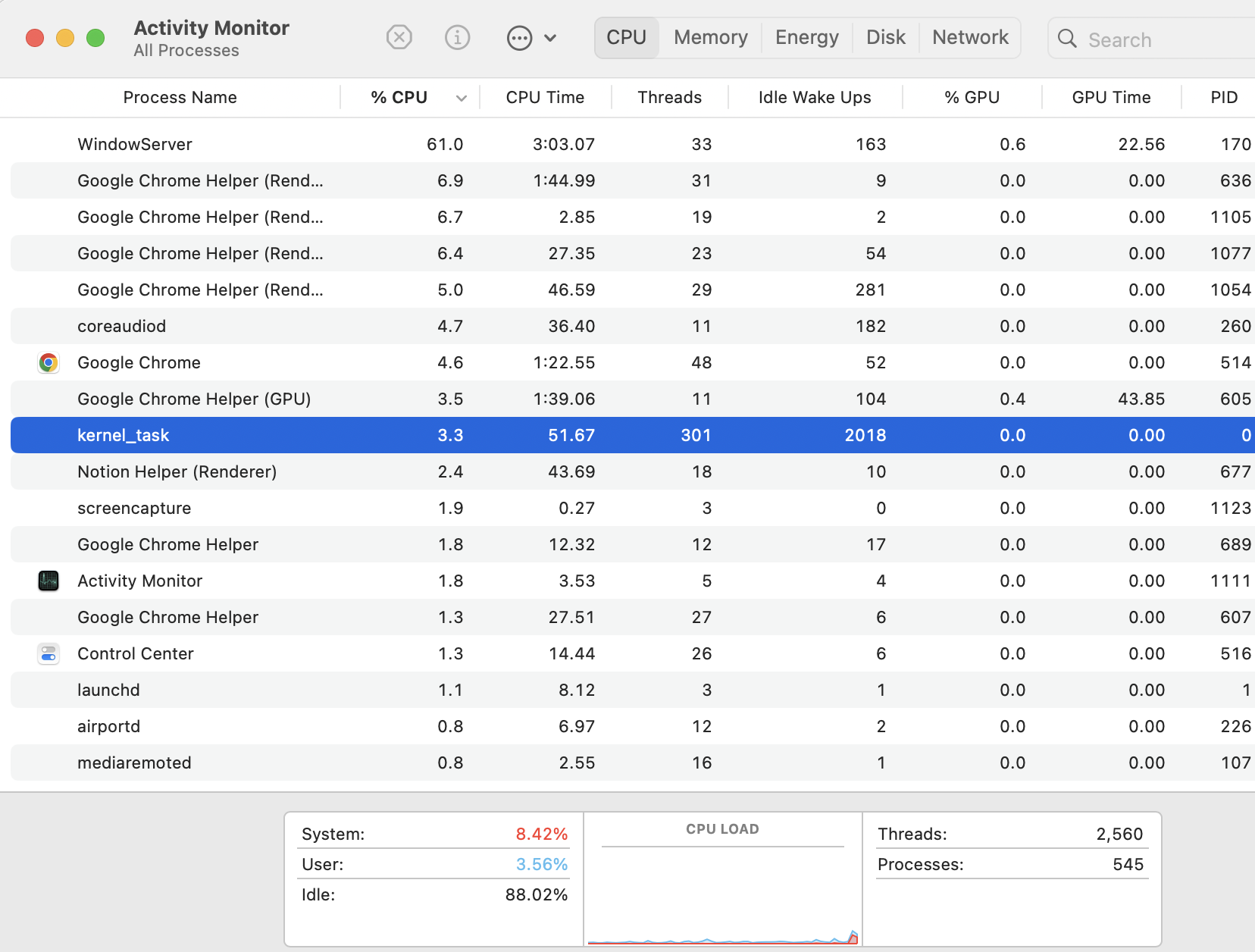This screenshot has width=1255, height=952.
Task: Select the launchd process
Action: click(x=633, y=690)
